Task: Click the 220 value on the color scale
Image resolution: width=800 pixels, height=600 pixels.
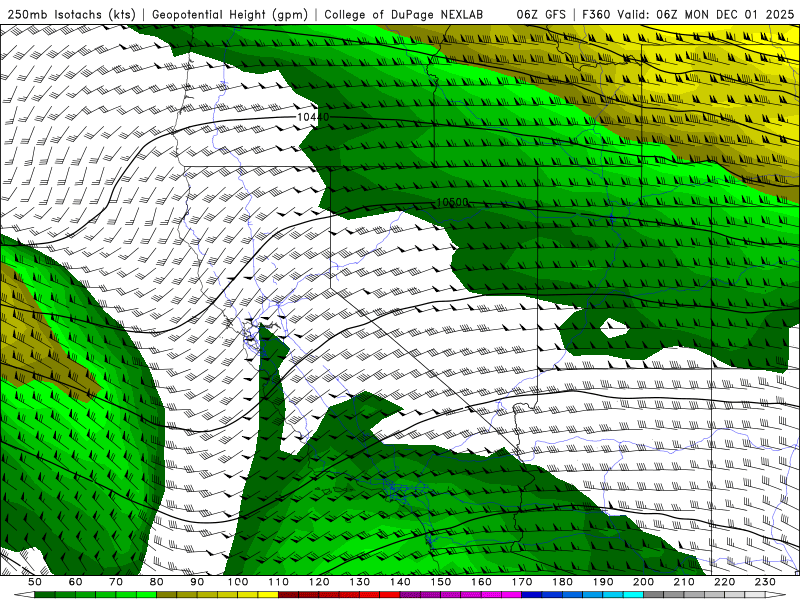Action: 724,582
